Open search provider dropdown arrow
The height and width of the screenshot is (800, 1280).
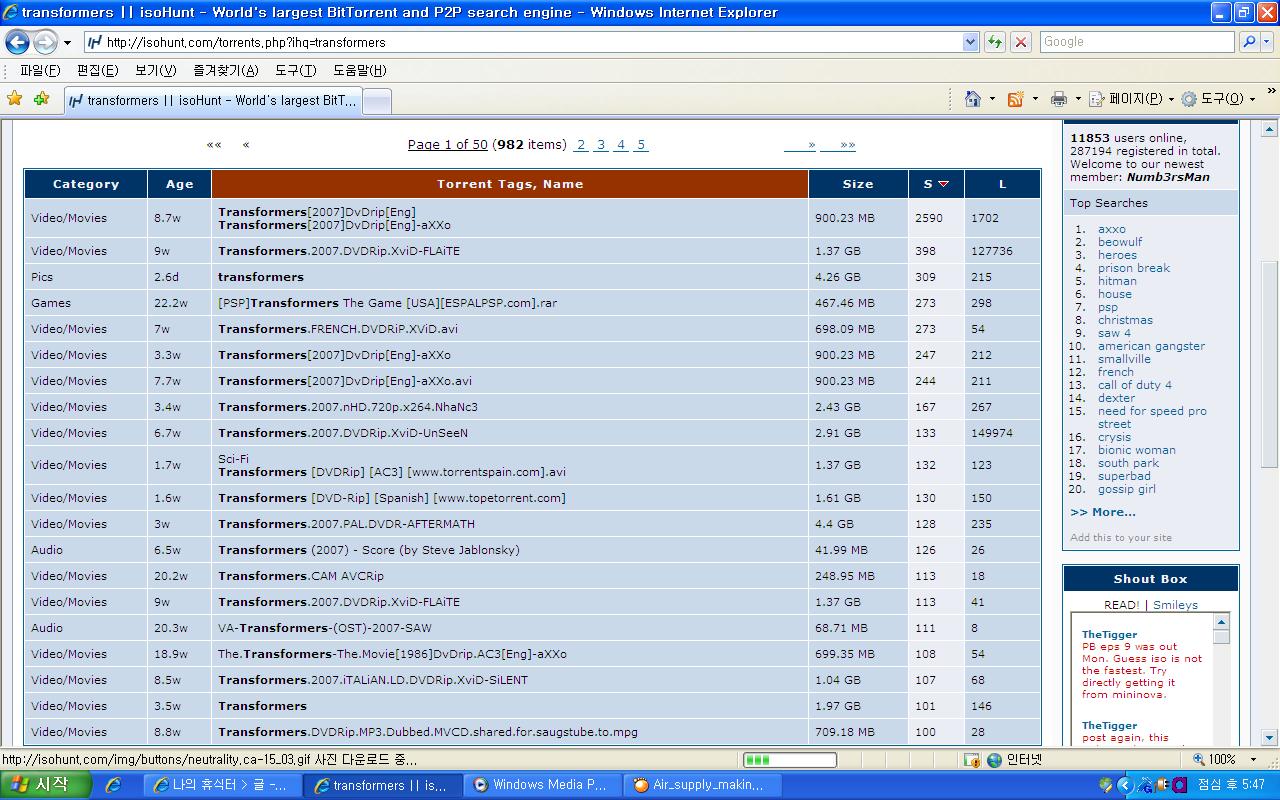point(1267,42)
